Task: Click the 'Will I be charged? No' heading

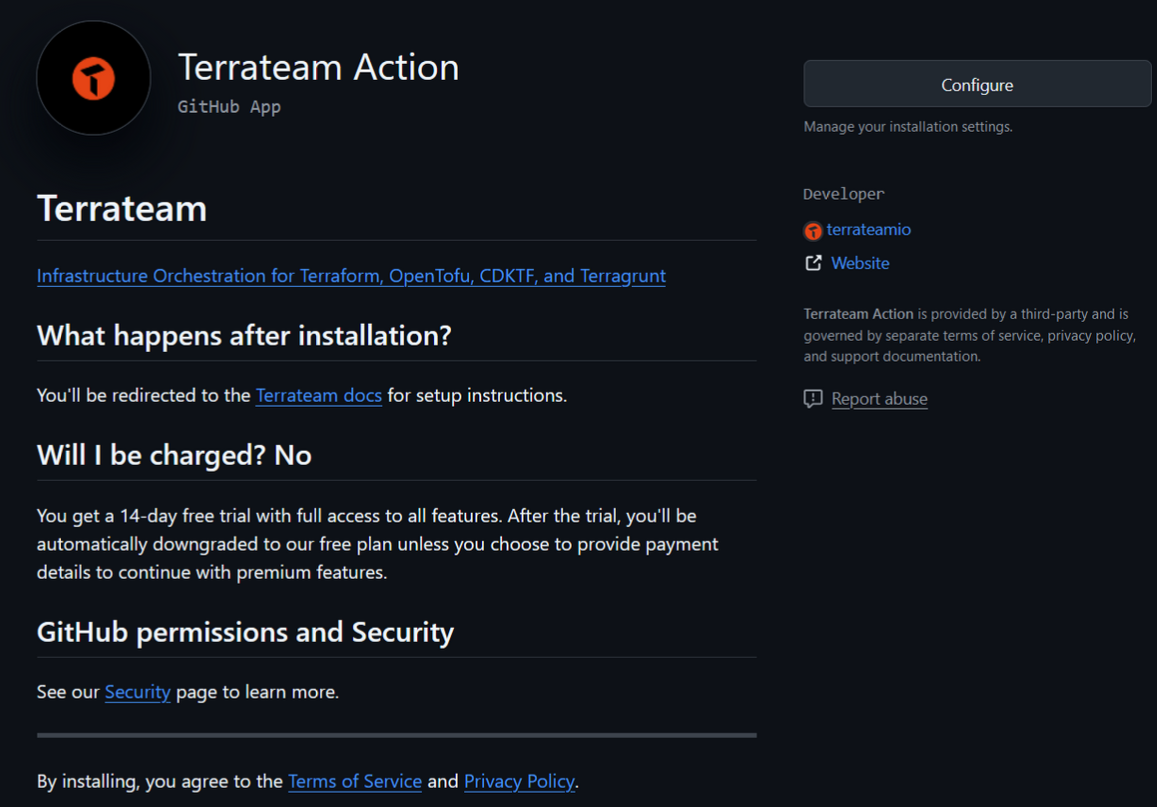Action: click(x=174, y=455)
